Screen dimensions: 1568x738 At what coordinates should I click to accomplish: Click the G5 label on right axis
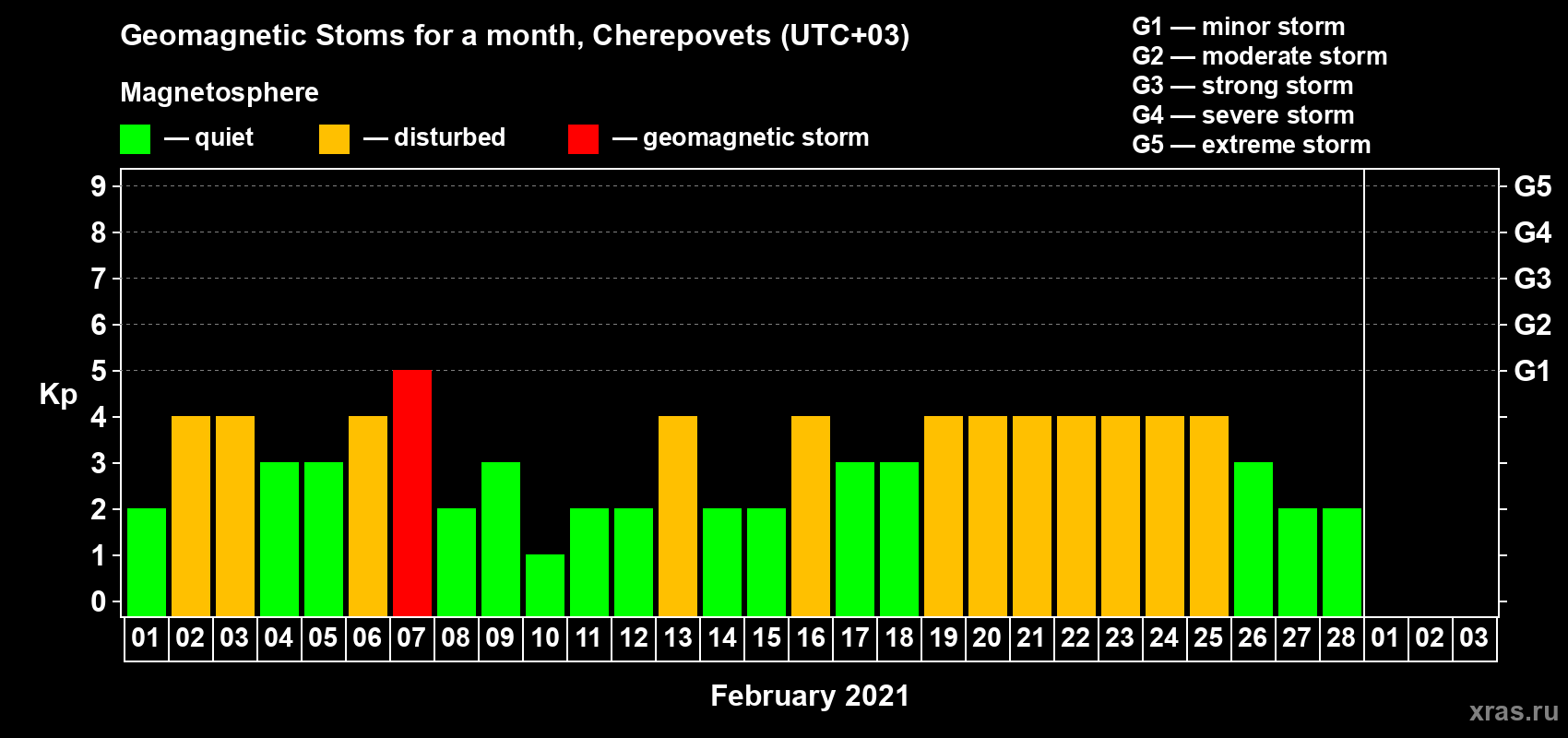(x=1532, y=186)
